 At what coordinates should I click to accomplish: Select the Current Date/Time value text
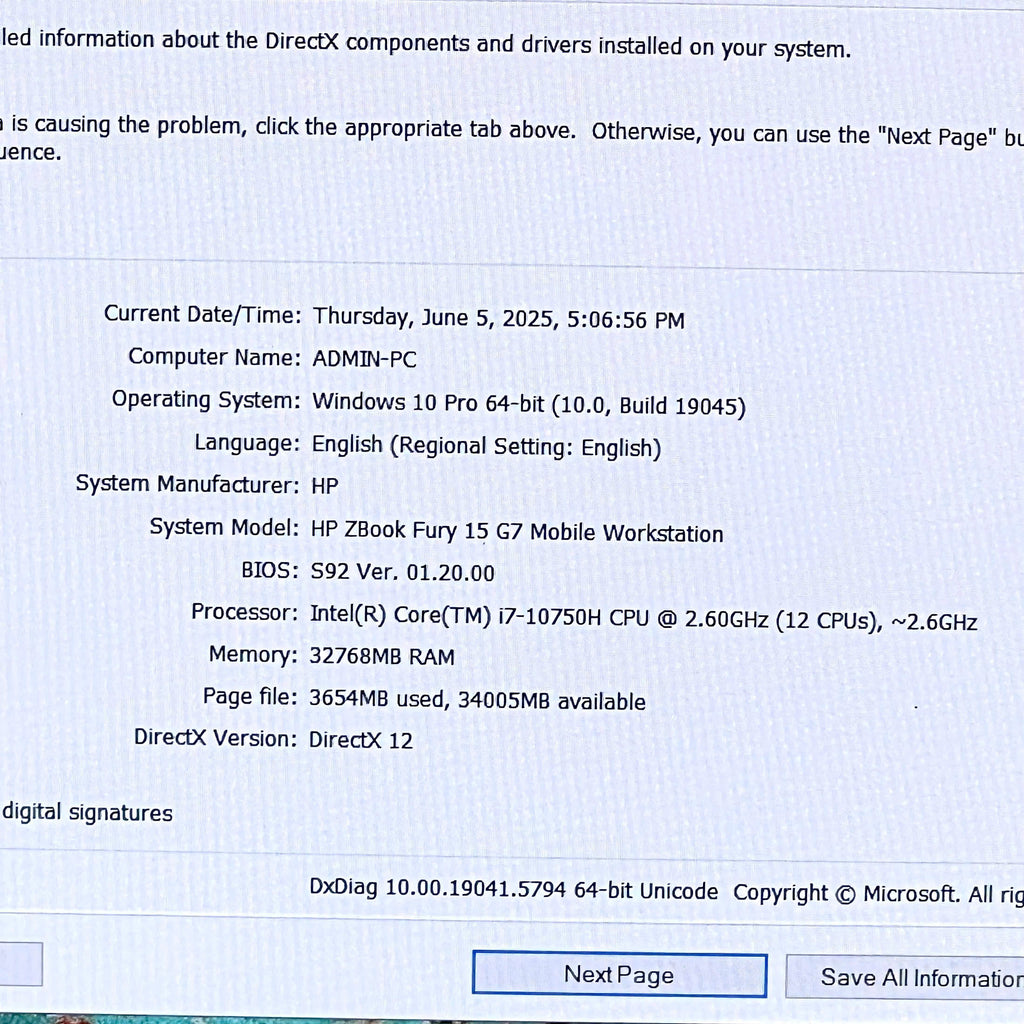click(x=498, y=318)
